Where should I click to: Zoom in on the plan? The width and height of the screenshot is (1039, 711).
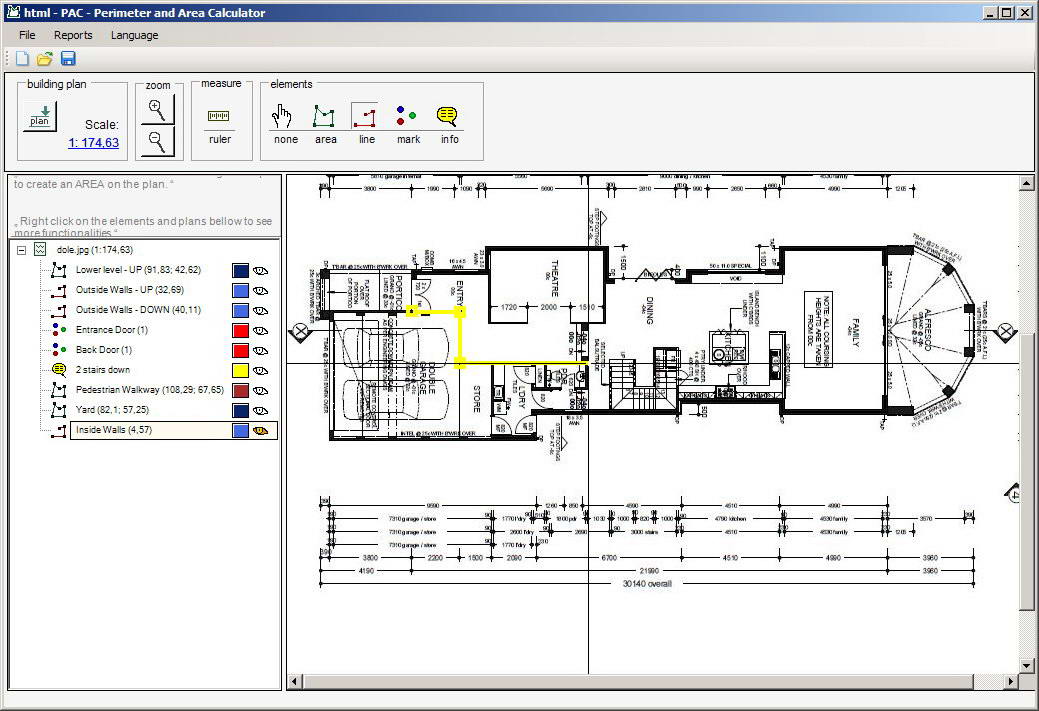coord(158,109)
